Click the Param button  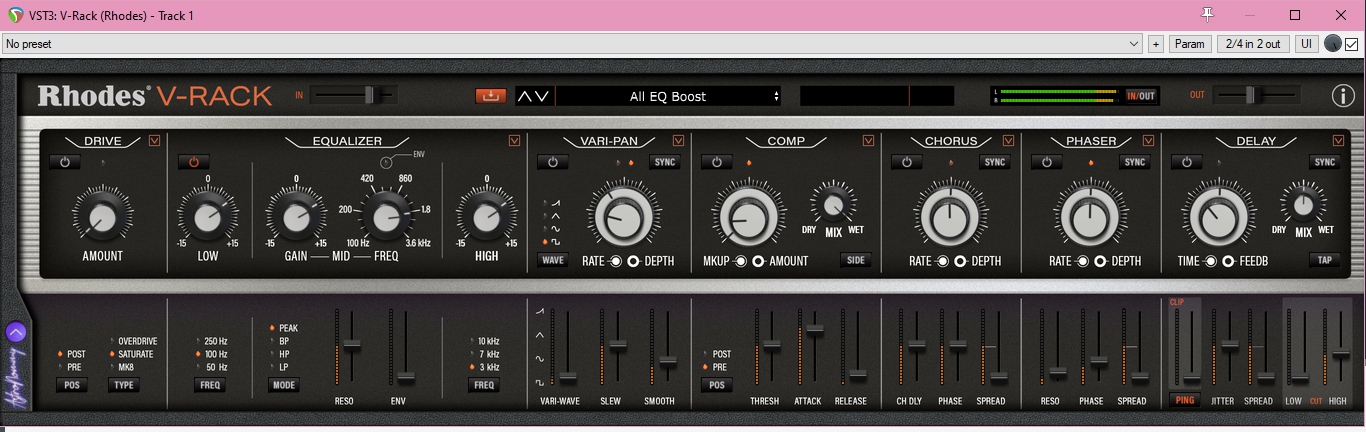1190,44
